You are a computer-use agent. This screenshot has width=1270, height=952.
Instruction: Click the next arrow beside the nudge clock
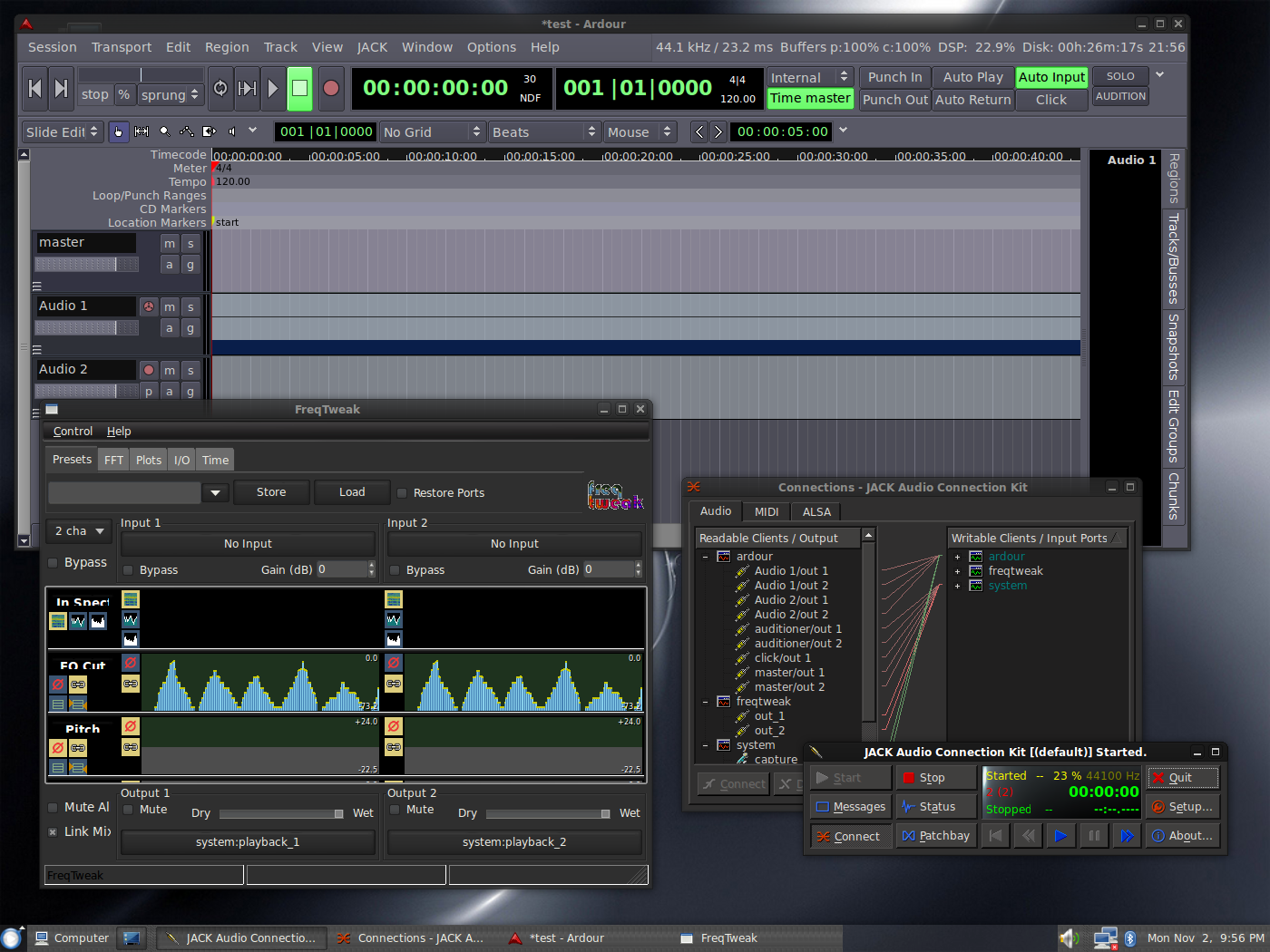[x=718, y=131]
